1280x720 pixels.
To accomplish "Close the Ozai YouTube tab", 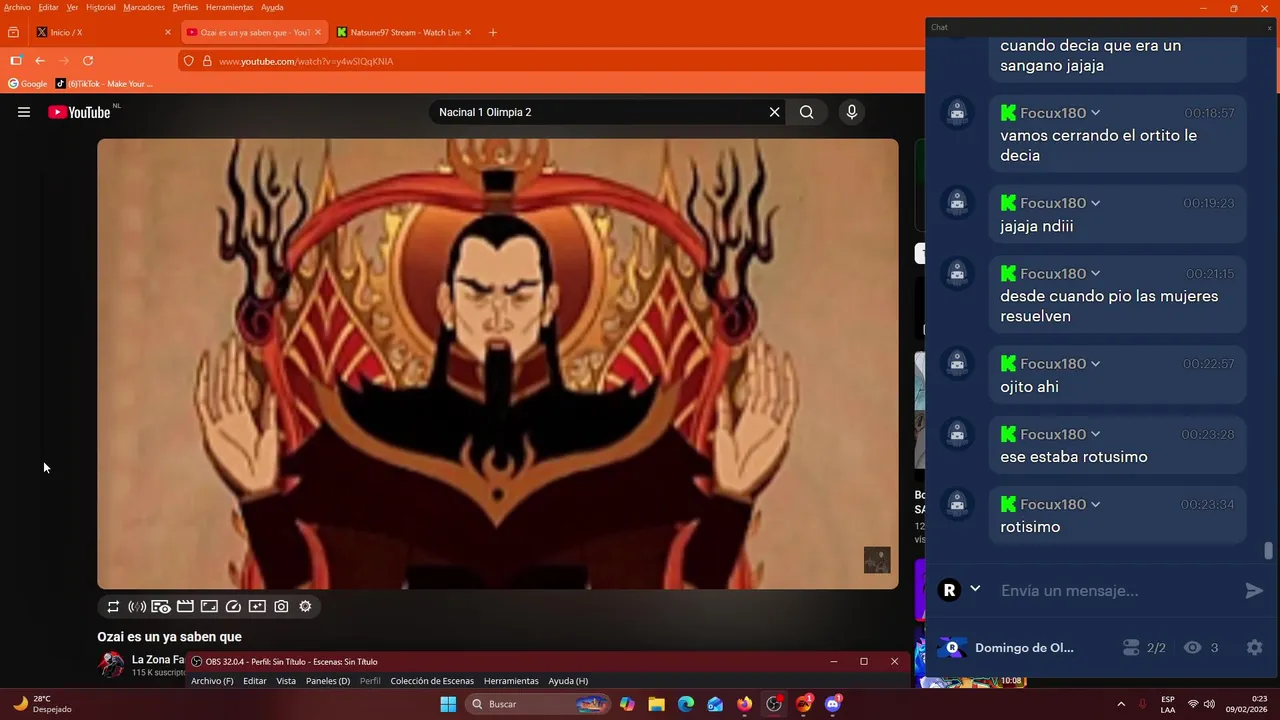I will pos(318,32).
